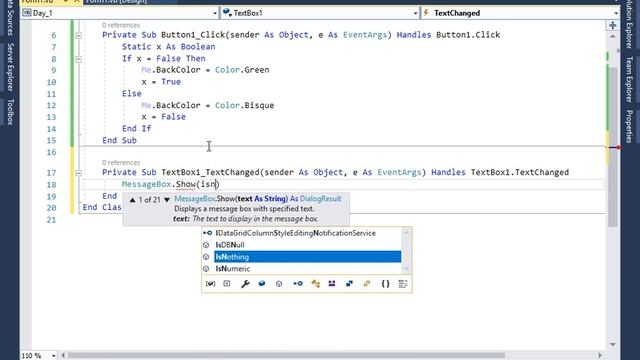Toggle the Interfaces filter icon
The height and width of the screenshot is (360, 640).
[x=298, y=284]
